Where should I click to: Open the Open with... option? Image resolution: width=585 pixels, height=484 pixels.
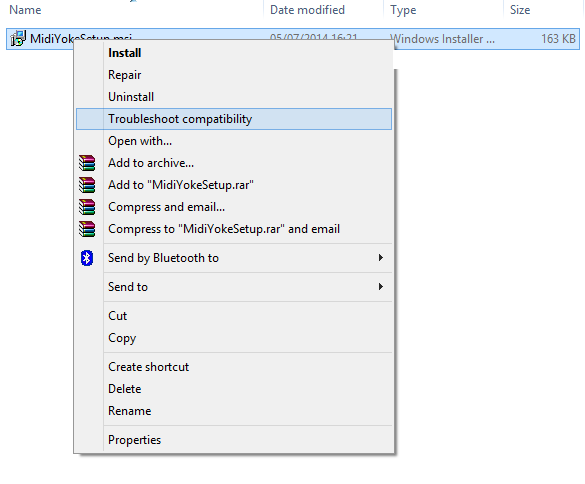(234, 141)
